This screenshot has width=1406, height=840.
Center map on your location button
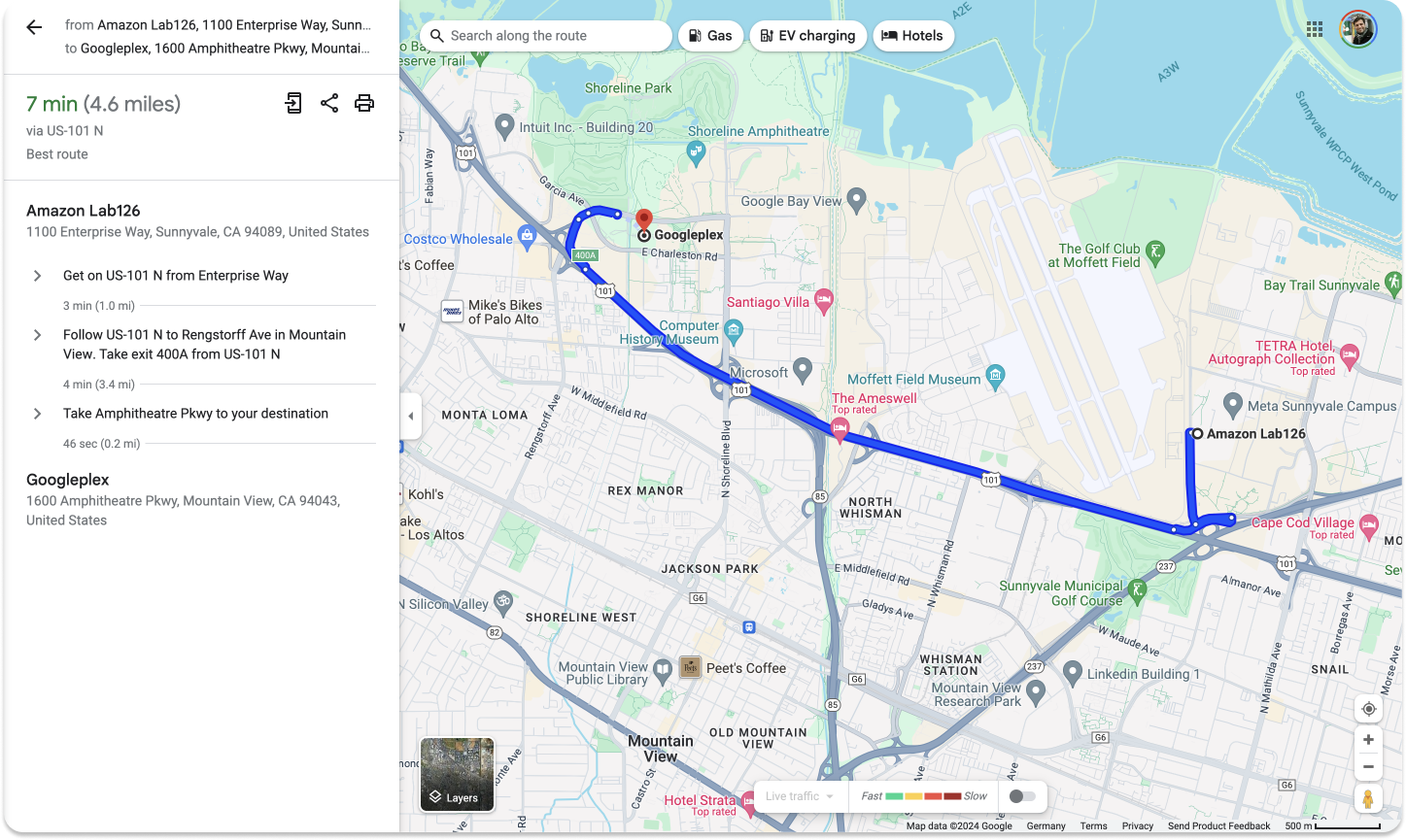[1368, 709]
